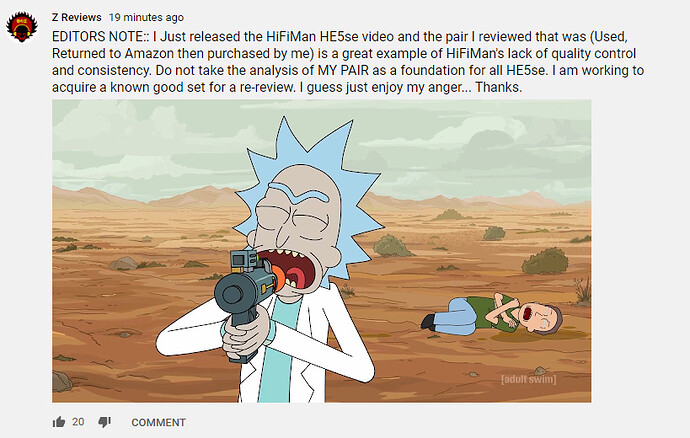Click the phrase 'MY PAIR' in the post
Screen dimensions: 690x438
pyautogui.click(x=343, y=70)
